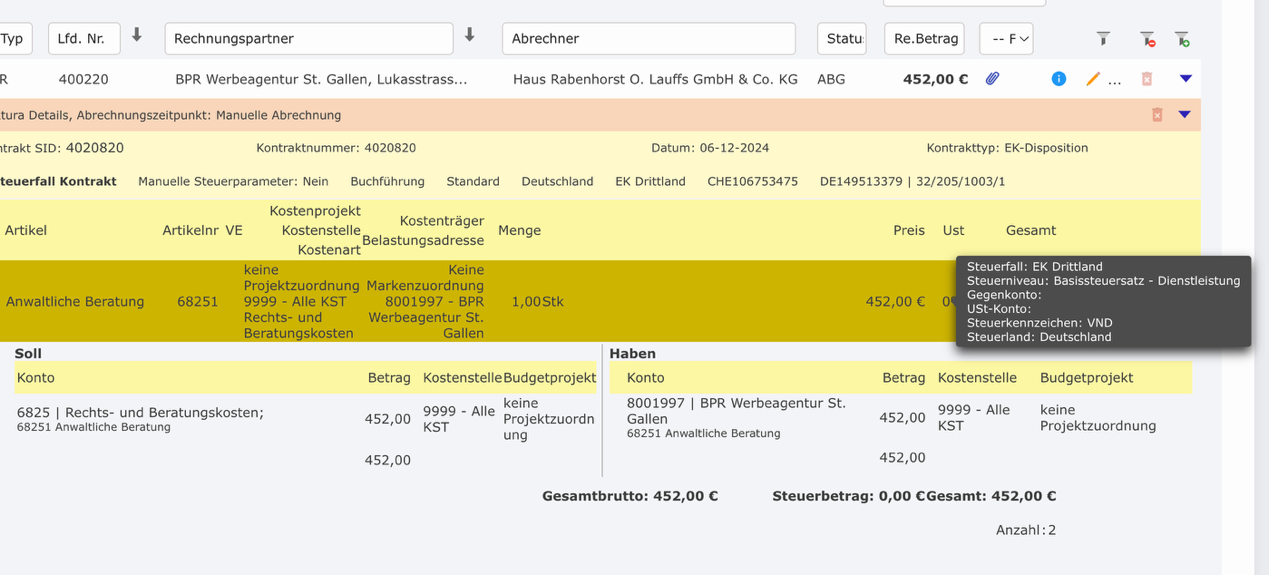Screen dimensions: 1269x575
Task: Collapse the invoice row 400220 triangle
Action: tap(1186, 79)
